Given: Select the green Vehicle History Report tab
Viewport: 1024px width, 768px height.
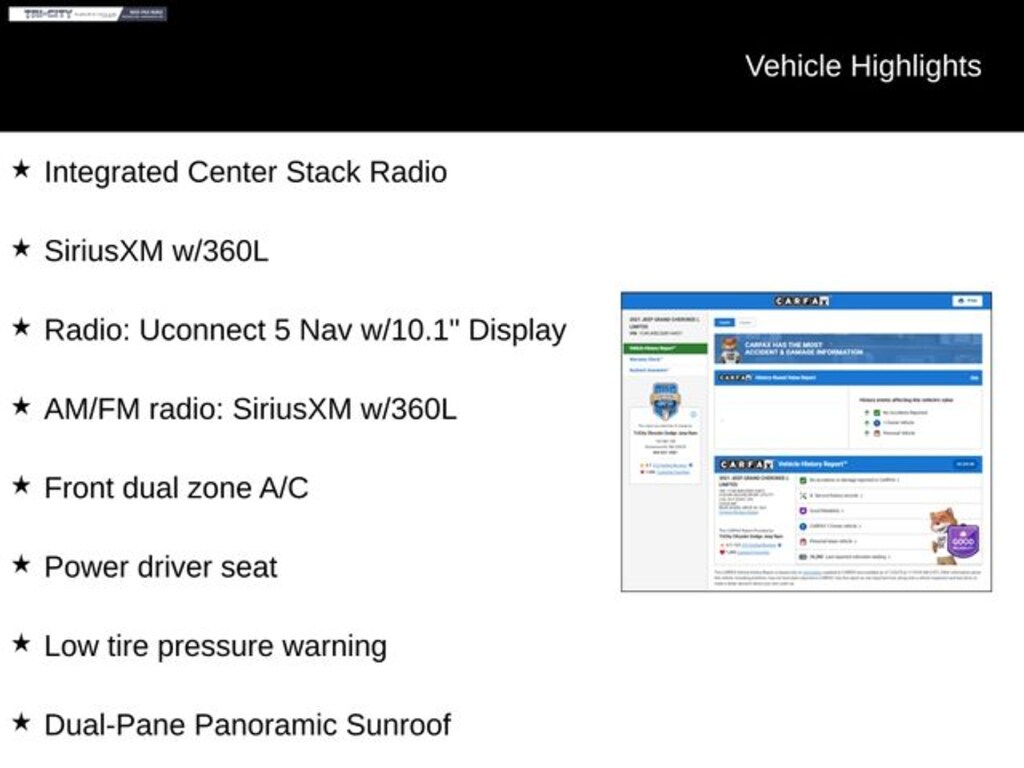Looking at the screenshot, I should 666,348.
